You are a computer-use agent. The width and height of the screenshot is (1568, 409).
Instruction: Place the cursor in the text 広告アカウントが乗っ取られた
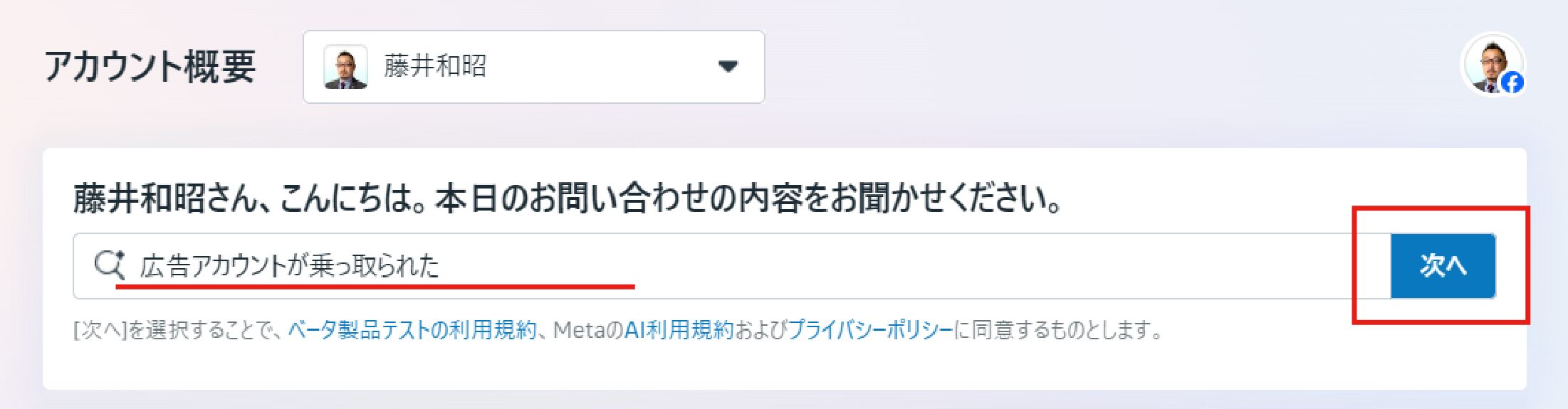click(x=289, y=265)
